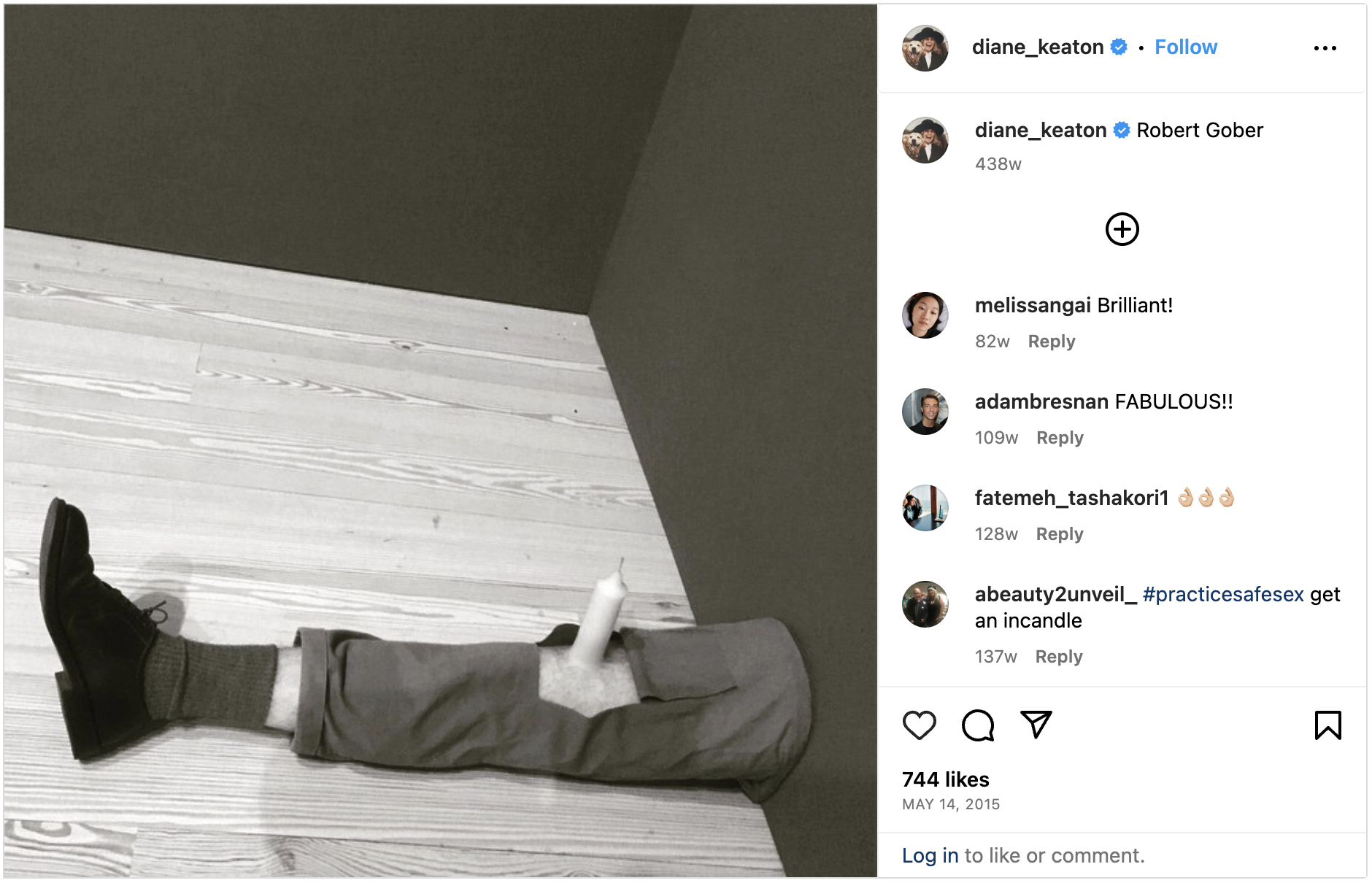
Task: Click the comment speech bubble icon
Action: 978,725
